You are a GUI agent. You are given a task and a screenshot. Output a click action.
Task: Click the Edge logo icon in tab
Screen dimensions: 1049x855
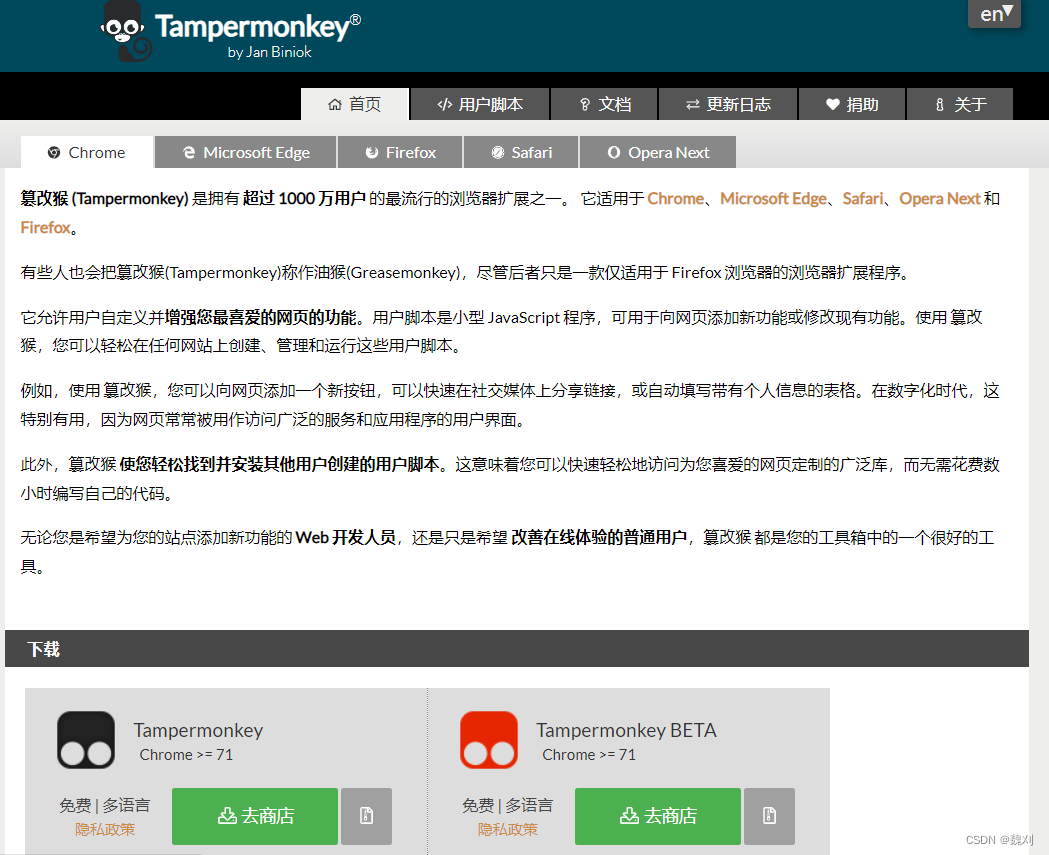(189, 153)
